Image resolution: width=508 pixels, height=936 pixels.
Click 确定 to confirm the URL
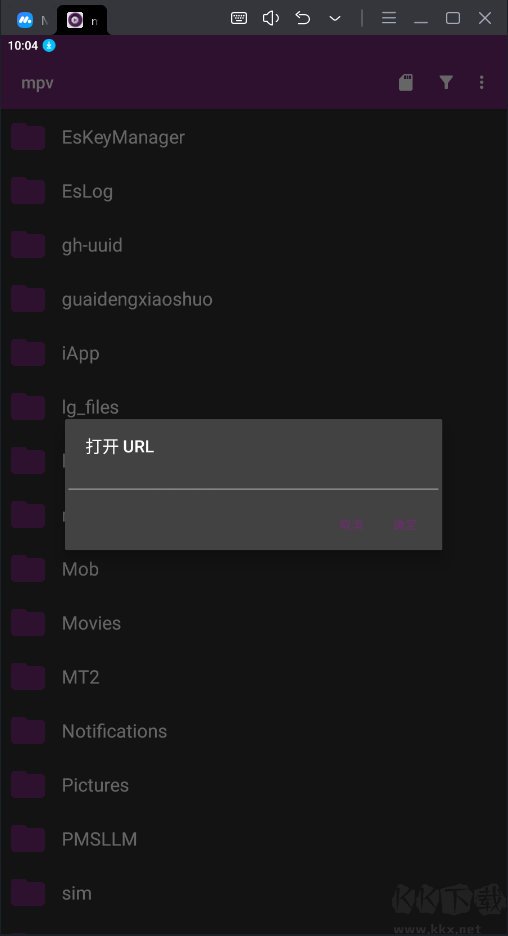(x=405, y=524)
